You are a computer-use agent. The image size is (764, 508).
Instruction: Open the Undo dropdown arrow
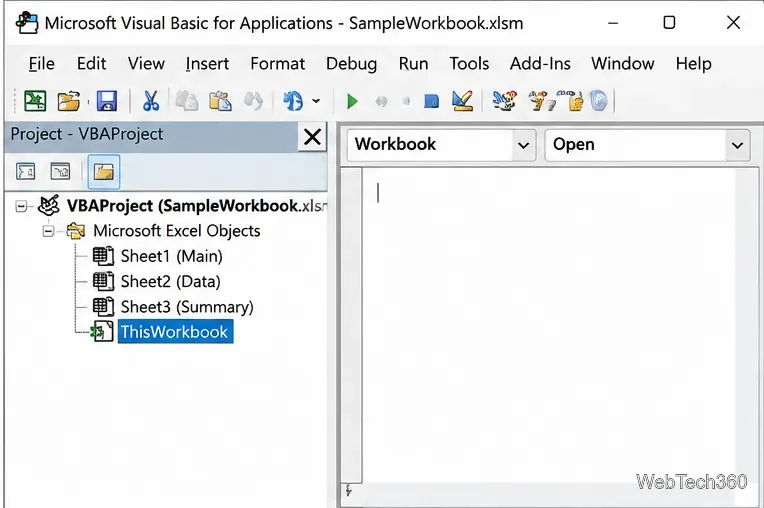(x=316, y=101)
